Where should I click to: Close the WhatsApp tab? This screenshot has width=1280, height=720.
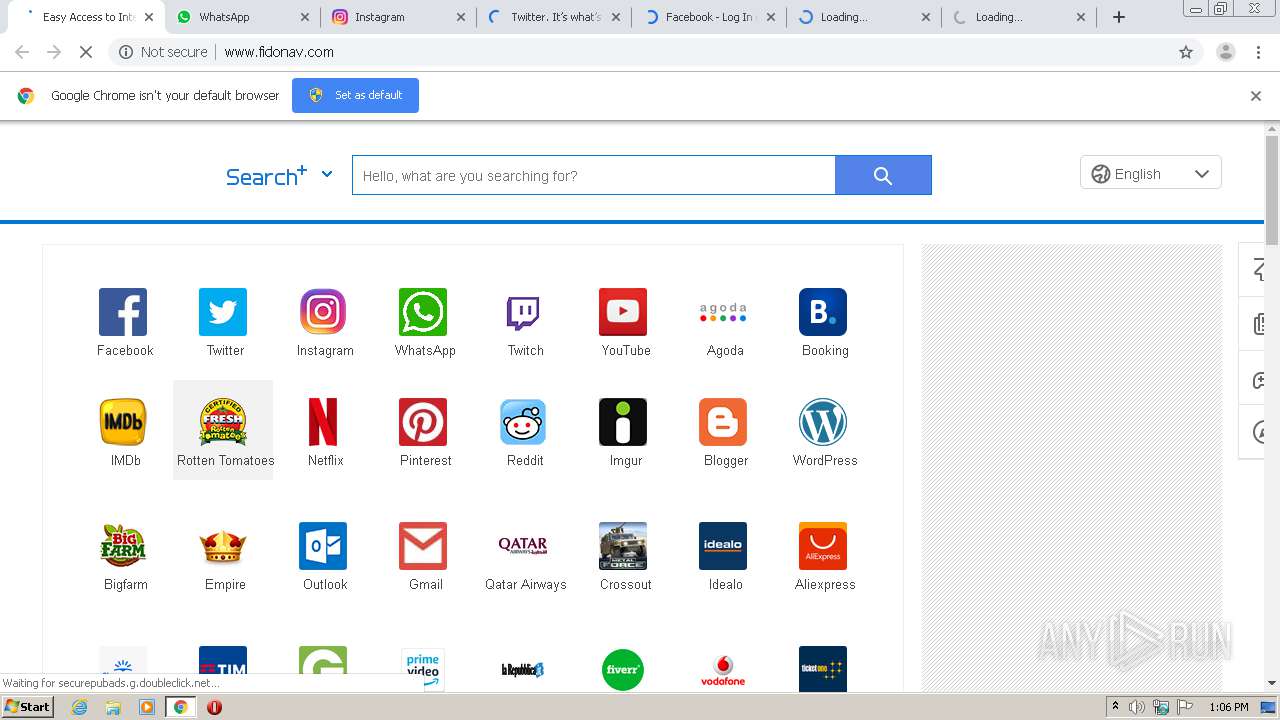[305, 17]
